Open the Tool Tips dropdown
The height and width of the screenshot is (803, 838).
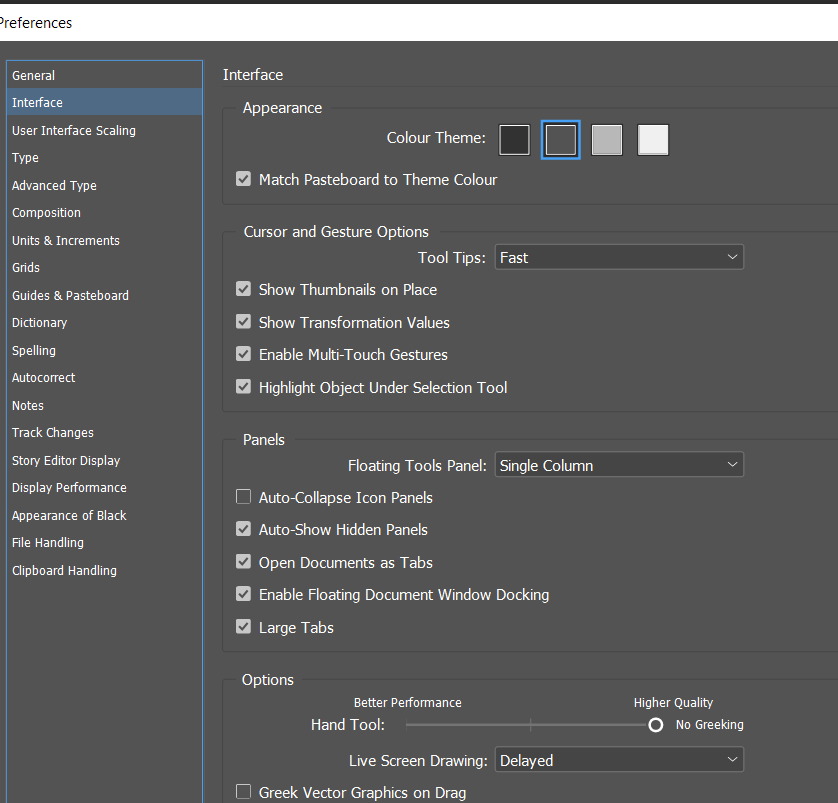pyautogui.click(x=619, y=257)
